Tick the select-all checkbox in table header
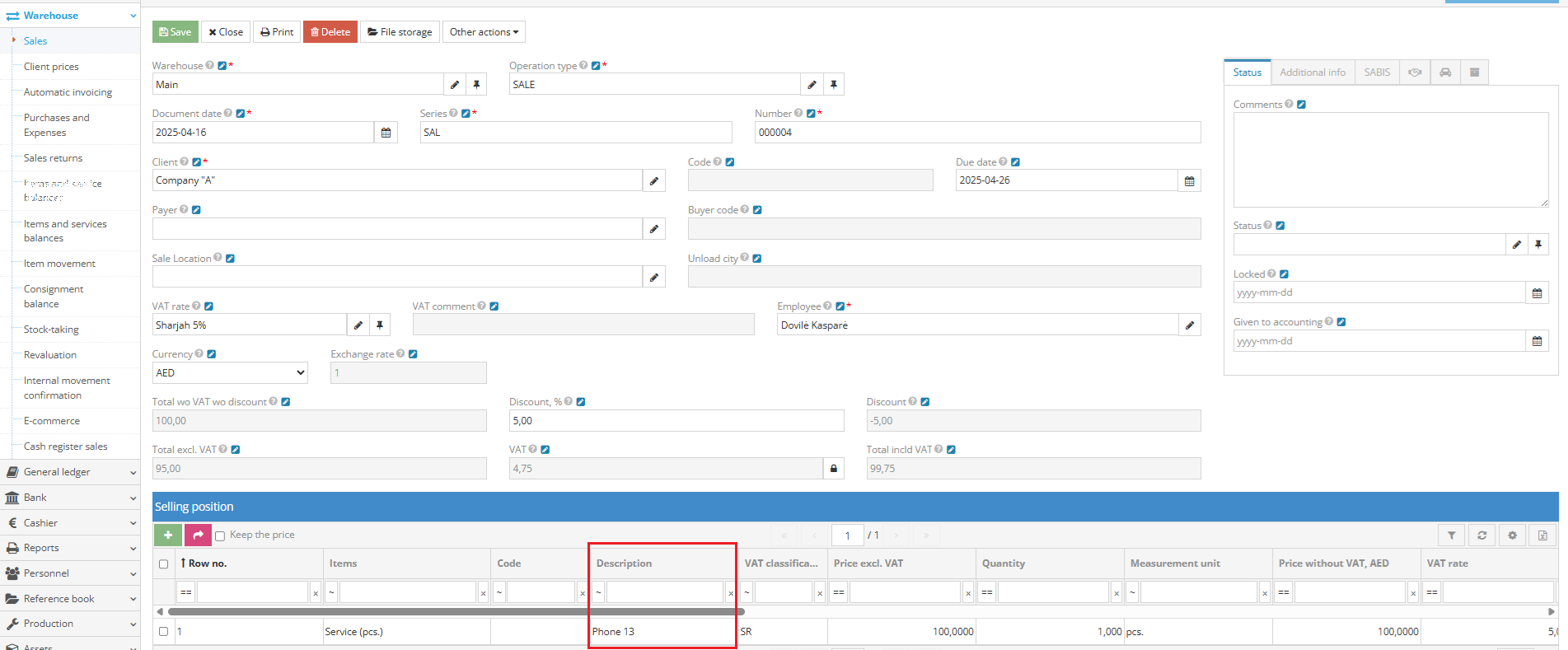 (x=163, y=564)
